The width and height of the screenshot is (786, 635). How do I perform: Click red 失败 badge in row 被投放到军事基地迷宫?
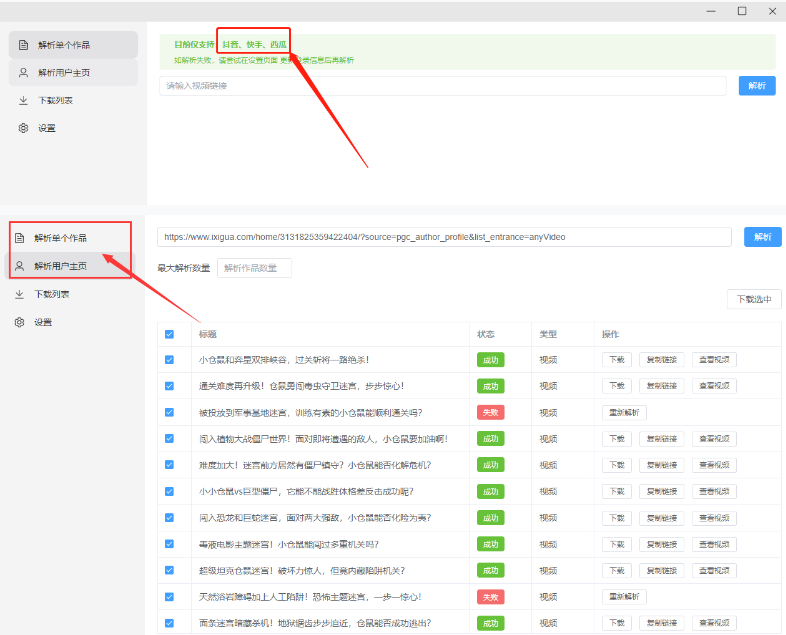click(490, 412)
